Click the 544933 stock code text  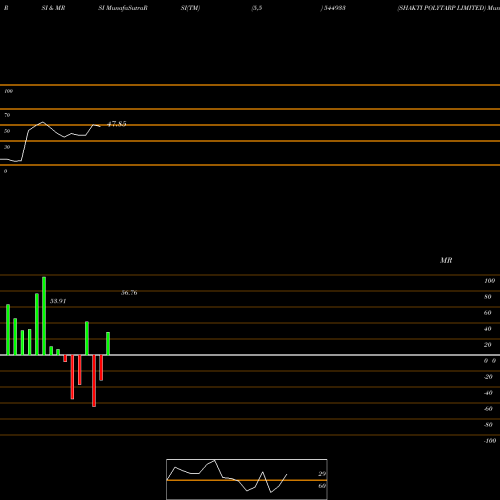click(334, 8)
